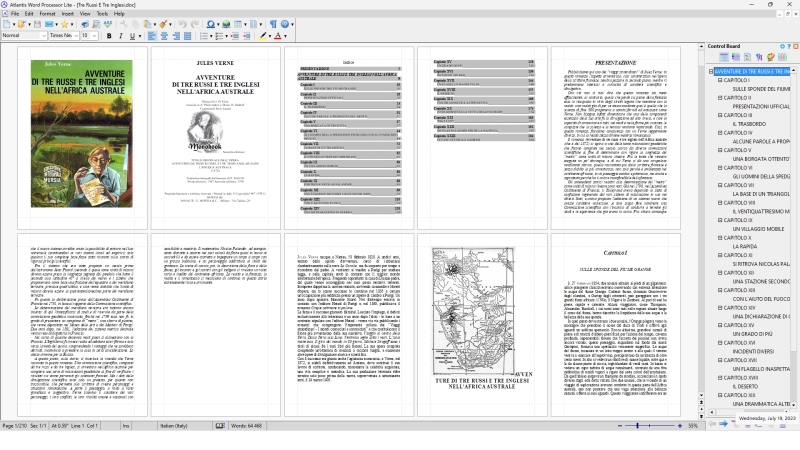
Task: Open second Control Board panel icon
Action: tap(736, 57)
